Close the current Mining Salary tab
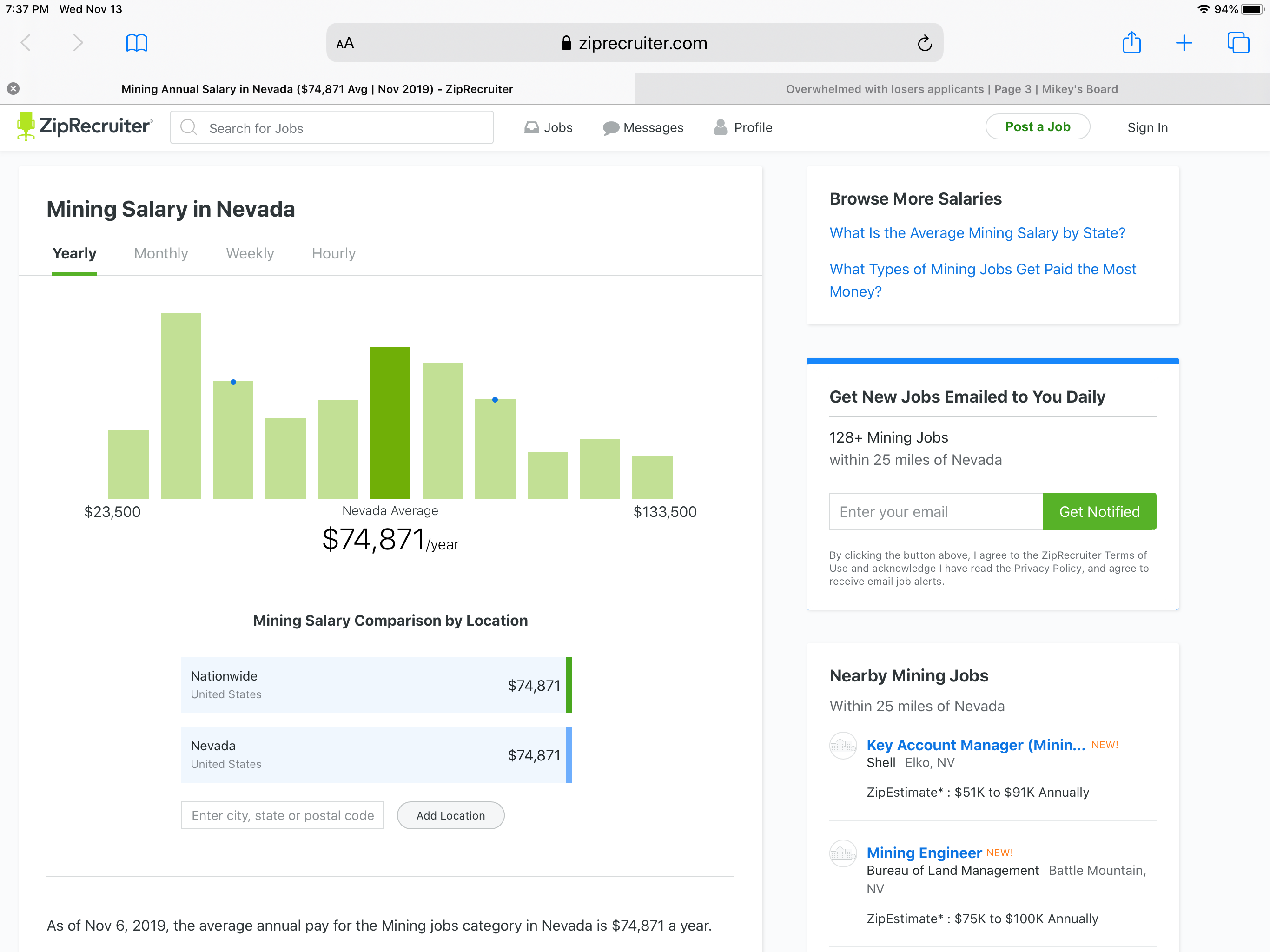The image size is (1270, 952). [x=13, y=88]
